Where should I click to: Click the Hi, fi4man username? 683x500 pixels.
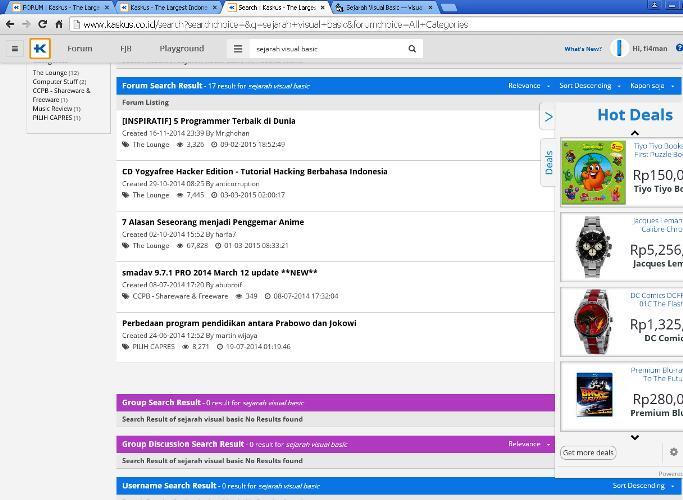click(x=649, y=48)
